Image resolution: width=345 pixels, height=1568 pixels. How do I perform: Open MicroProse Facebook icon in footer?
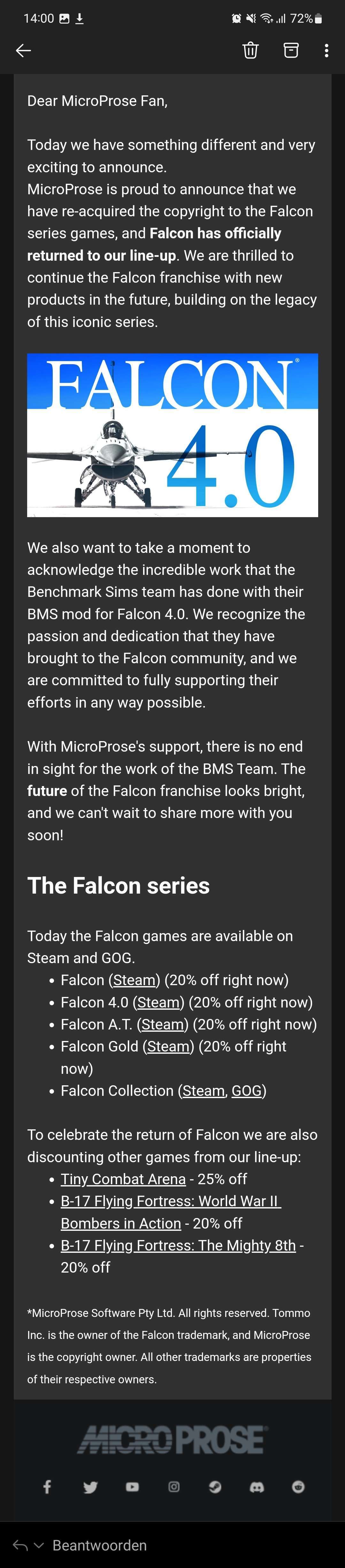coord(47,1486)
